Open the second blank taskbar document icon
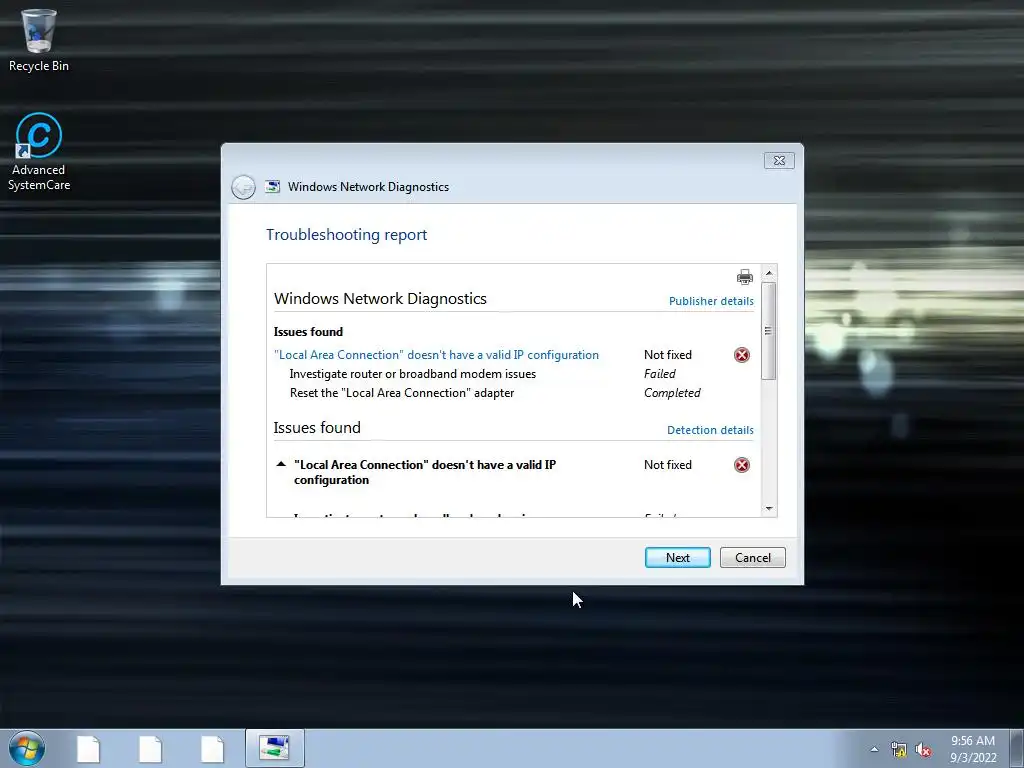 150,749
